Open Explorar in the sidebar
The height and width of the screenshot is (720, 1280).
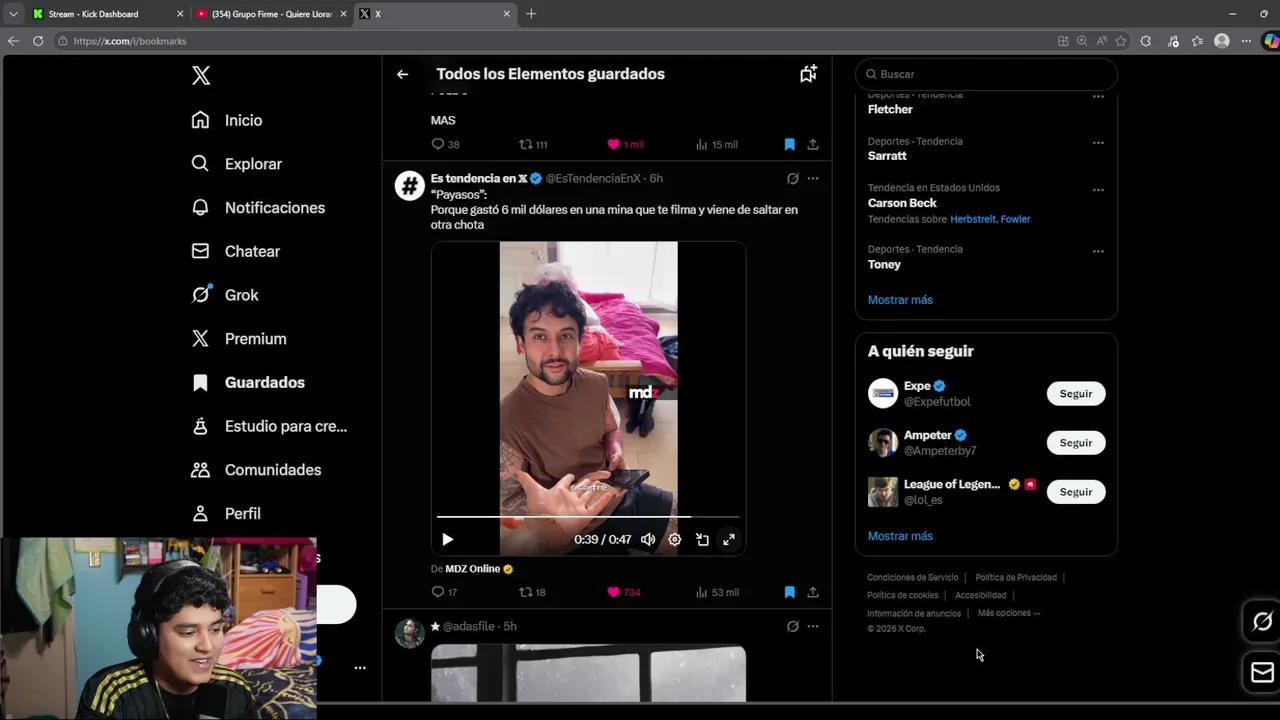point(237,164)
